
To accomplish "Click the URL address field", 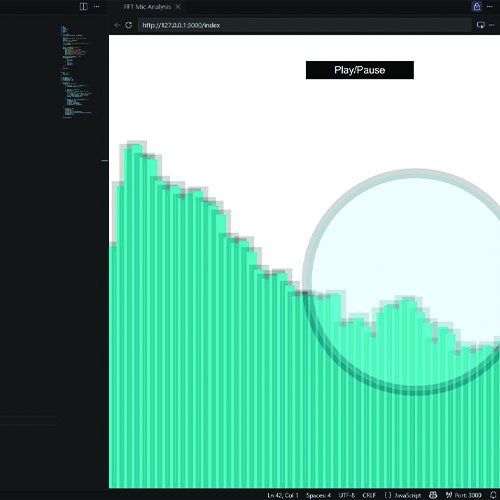I will click(305, 25).
